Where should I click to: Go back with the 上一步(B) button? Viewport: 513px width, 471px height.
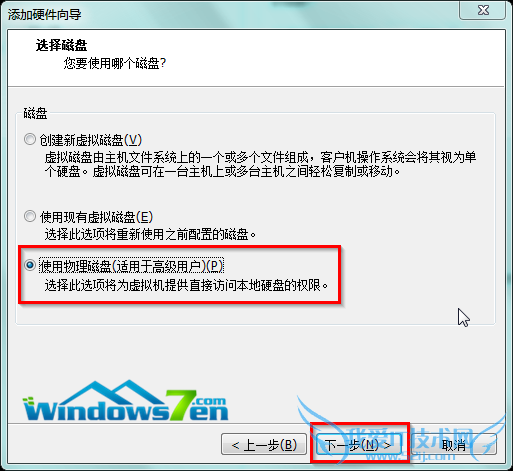point(264,444)
